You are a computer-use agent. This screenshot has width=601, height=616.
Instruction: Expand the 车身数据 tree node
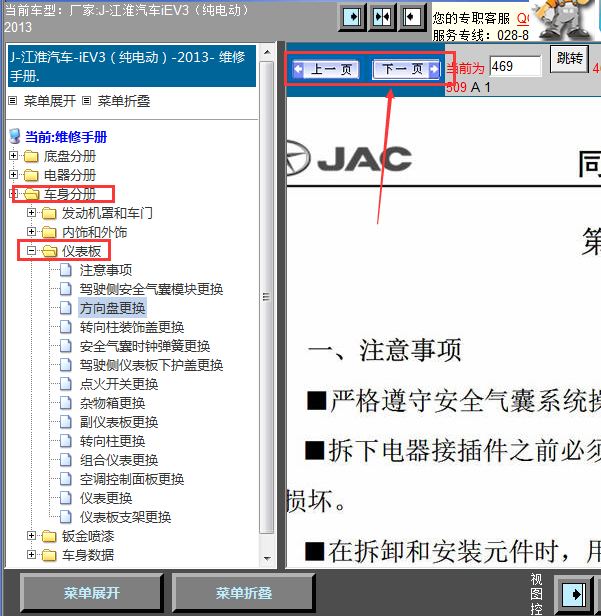[x=31, y=554]
